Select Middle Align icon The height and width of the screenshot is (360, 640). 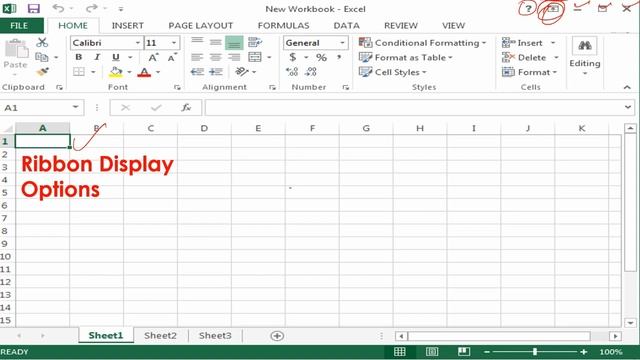click(216, 42)
